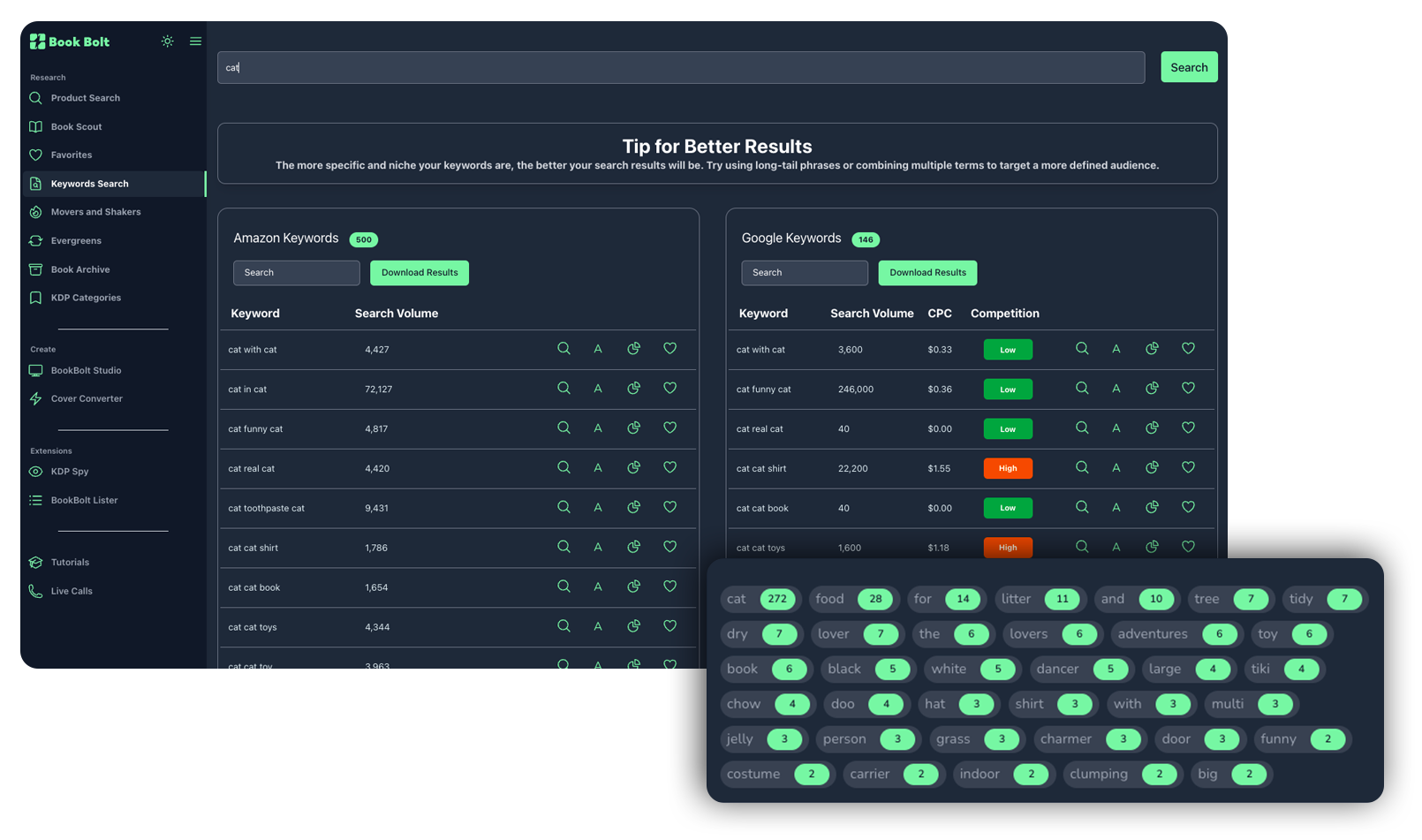Toggle the light/dark theme sun icon
This screenshot has height=840, width=1422.
(167, 42)
